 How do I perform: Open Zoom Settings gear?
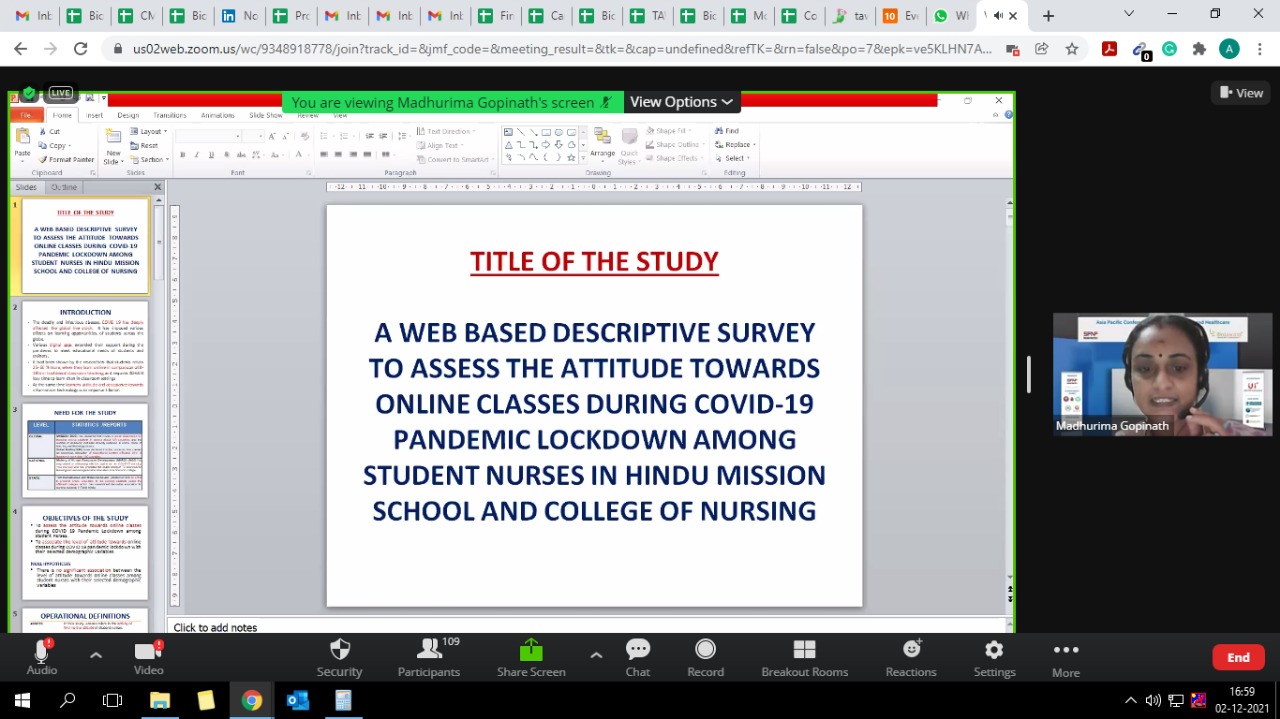pyautogui.click(x=994, y=657)
